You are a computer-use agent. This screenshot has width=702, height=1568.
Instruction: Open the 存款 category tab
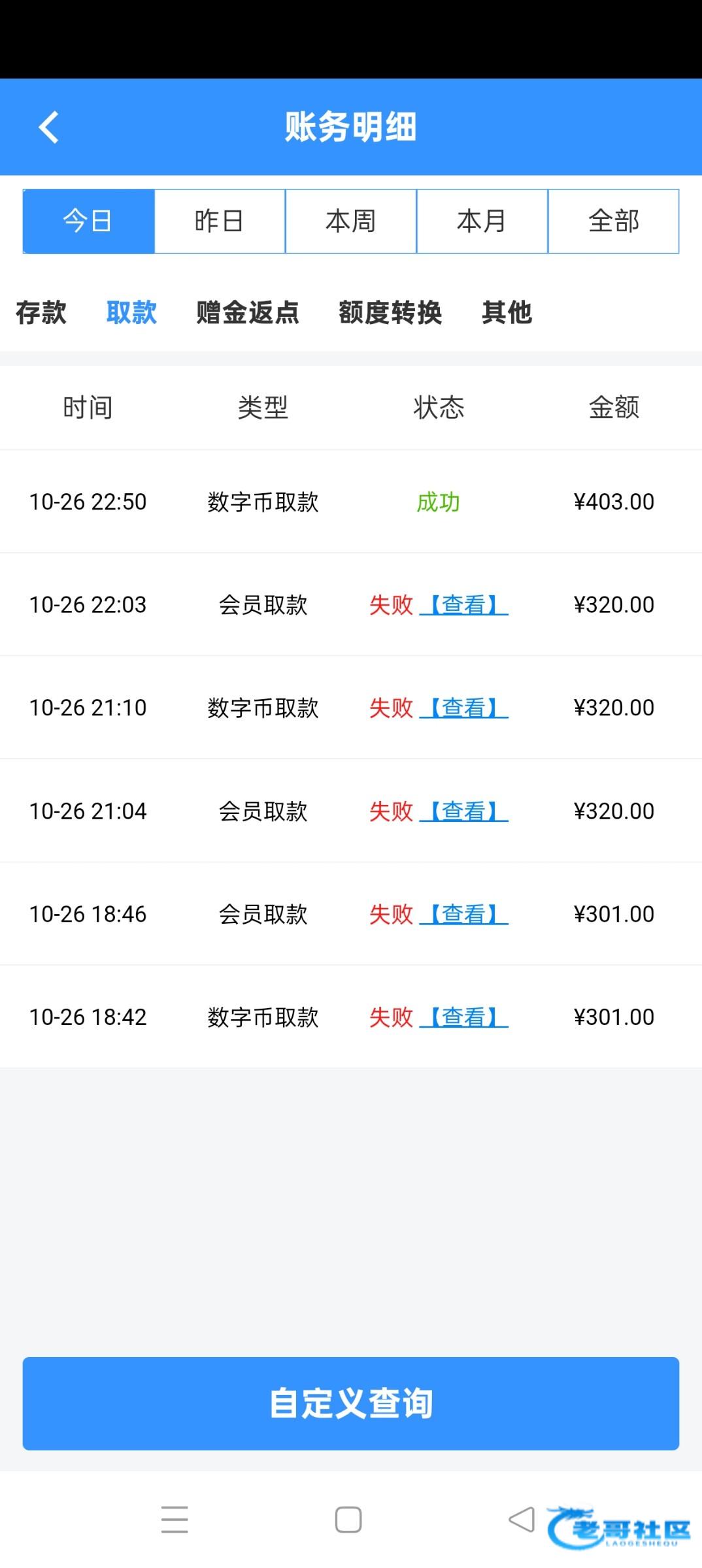click(x=41, y=312)
